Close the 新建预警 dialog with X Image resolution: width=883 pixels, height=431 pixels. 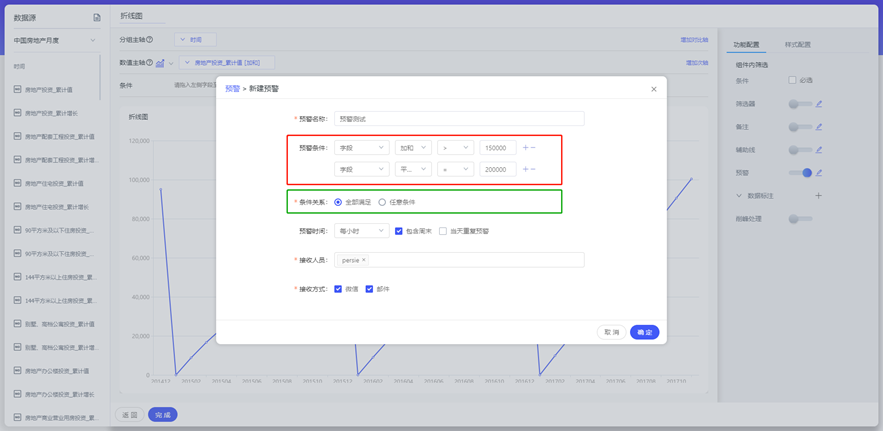tap(654, 89)
